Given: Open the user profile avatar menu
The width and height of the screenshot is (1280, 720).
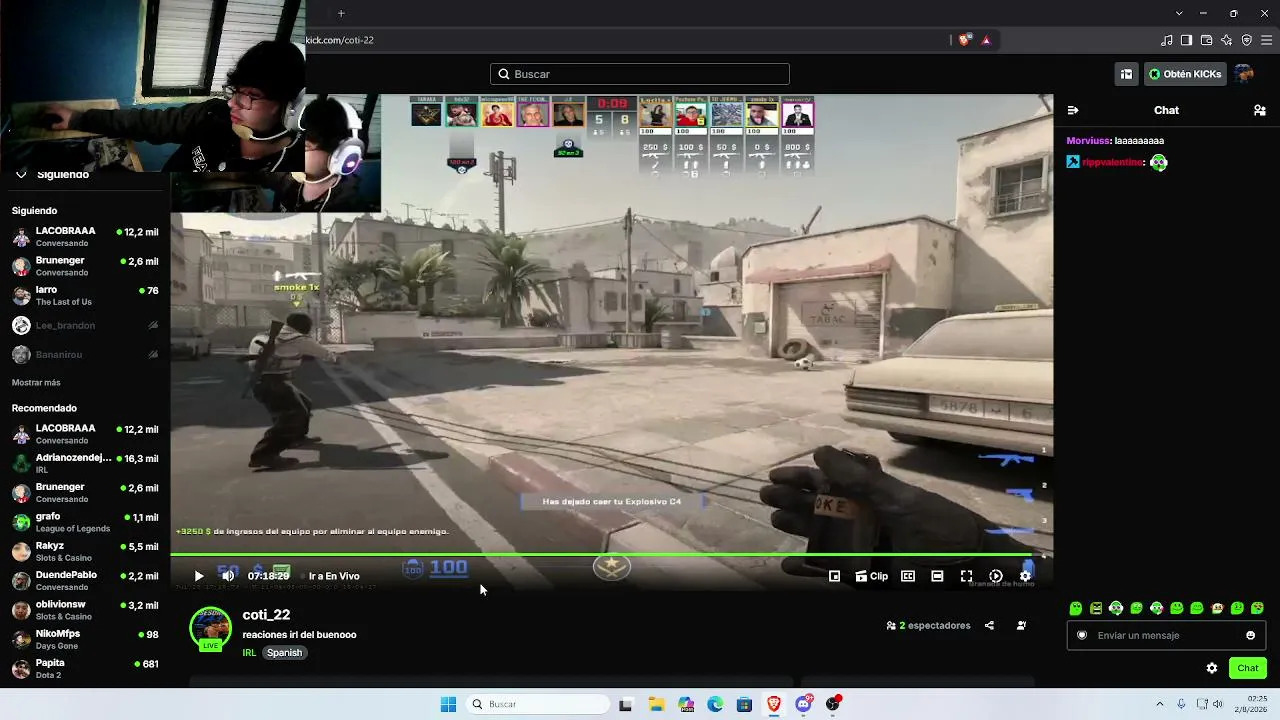Looking at the screenshot, I should 1244,74.
